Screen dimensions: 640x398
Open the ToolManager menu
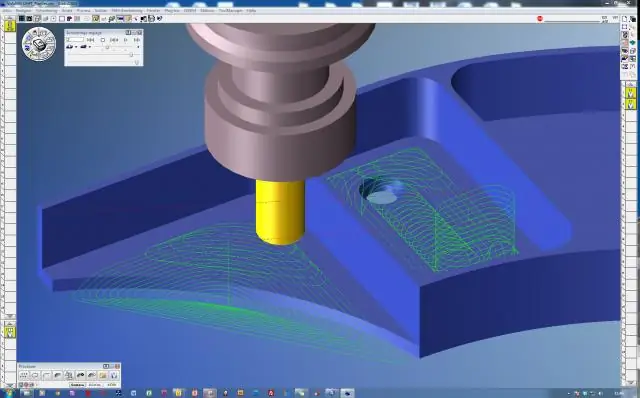231,11
